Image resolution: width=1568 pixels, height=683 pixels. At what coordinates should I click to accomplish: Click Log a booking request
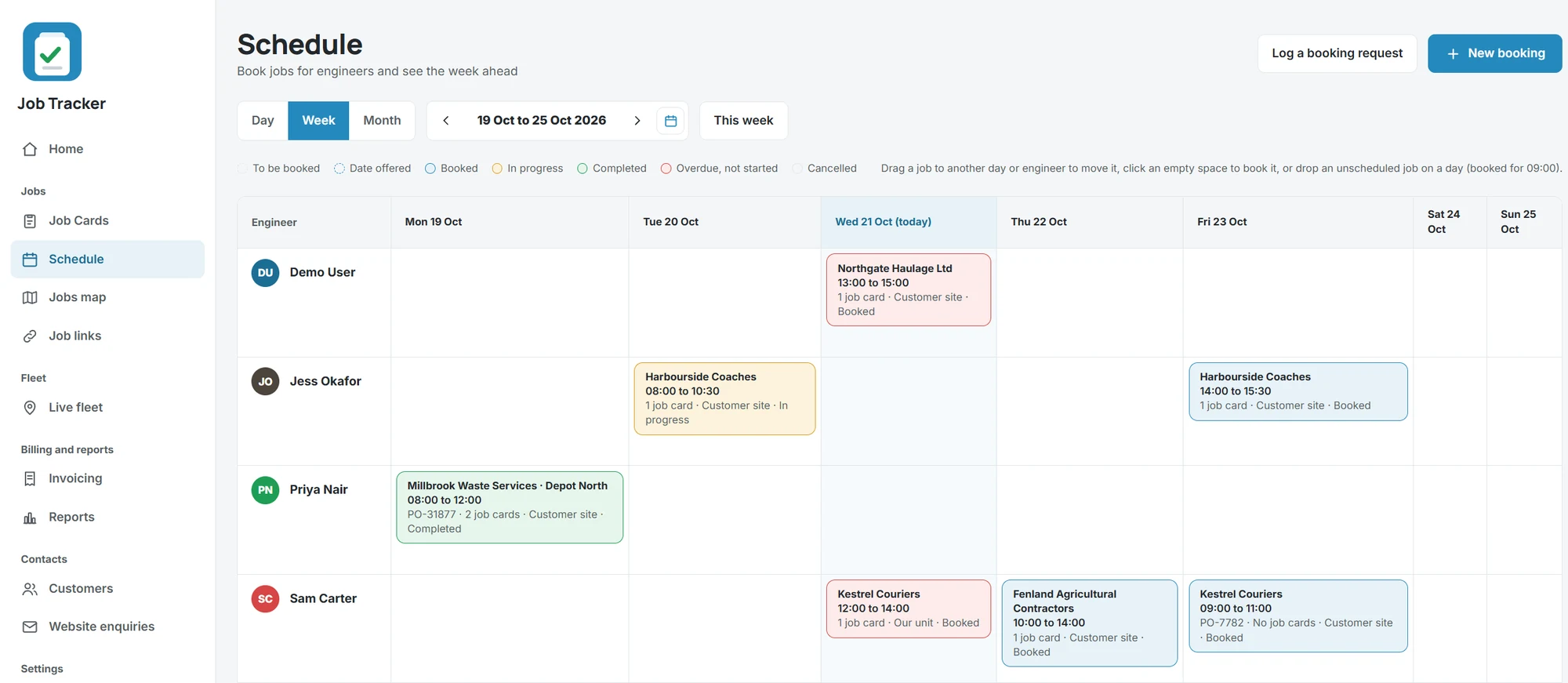(1337, 53)
